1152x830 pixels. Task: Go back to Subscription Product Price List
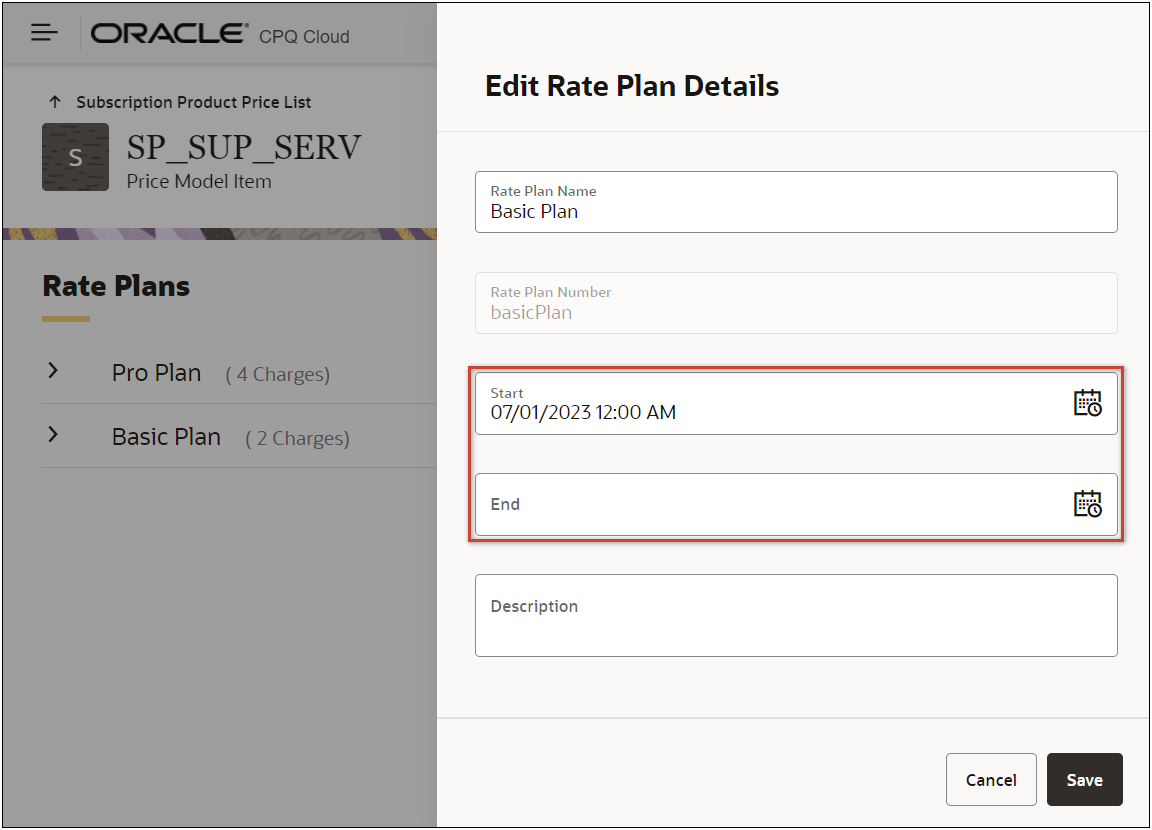(193, 102)
